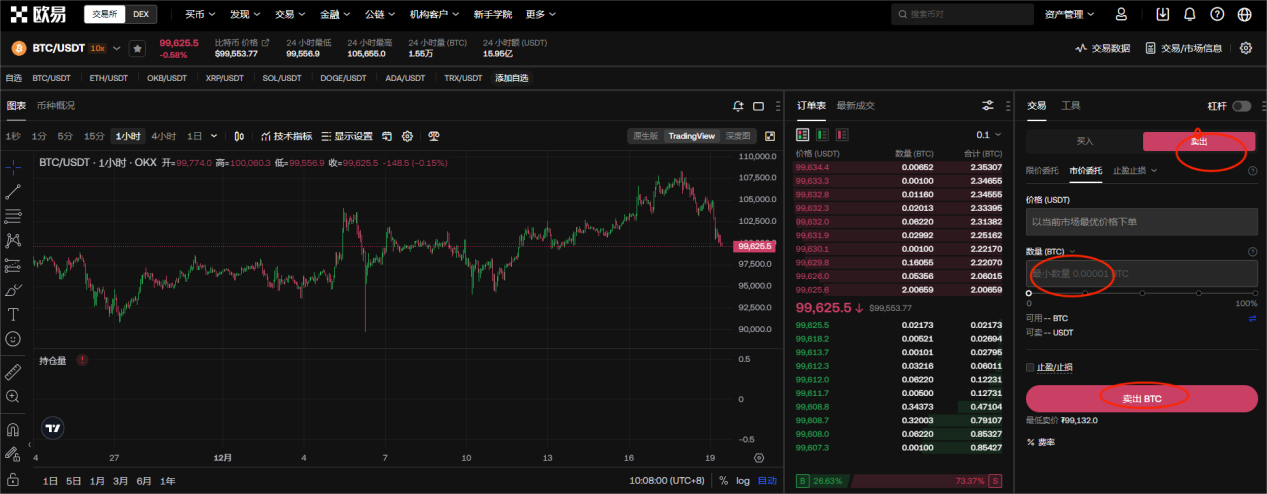This screenshot has width=1267, height=494.
Task: Switch chart to TradingView mode
Action: click(692, 136)
